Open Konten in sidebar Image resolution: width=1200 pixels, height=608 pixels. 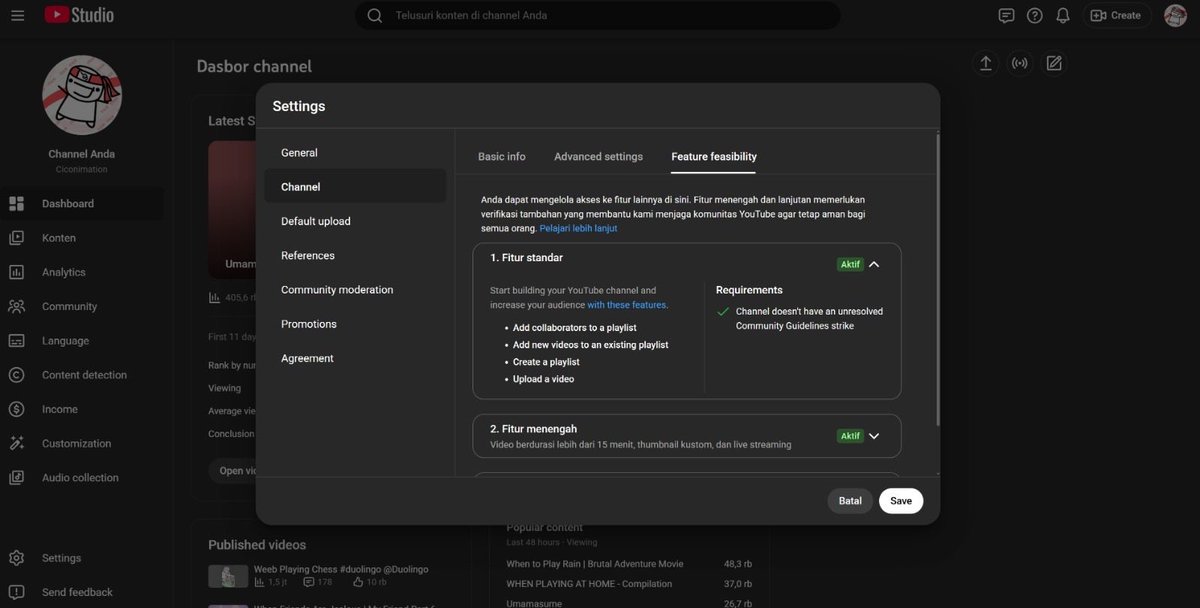(82, 238)
